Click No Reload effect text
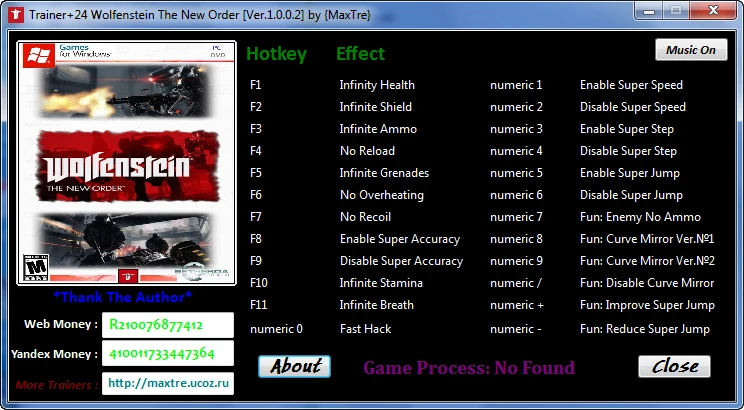The image size is (744, 410). [367, 151]
